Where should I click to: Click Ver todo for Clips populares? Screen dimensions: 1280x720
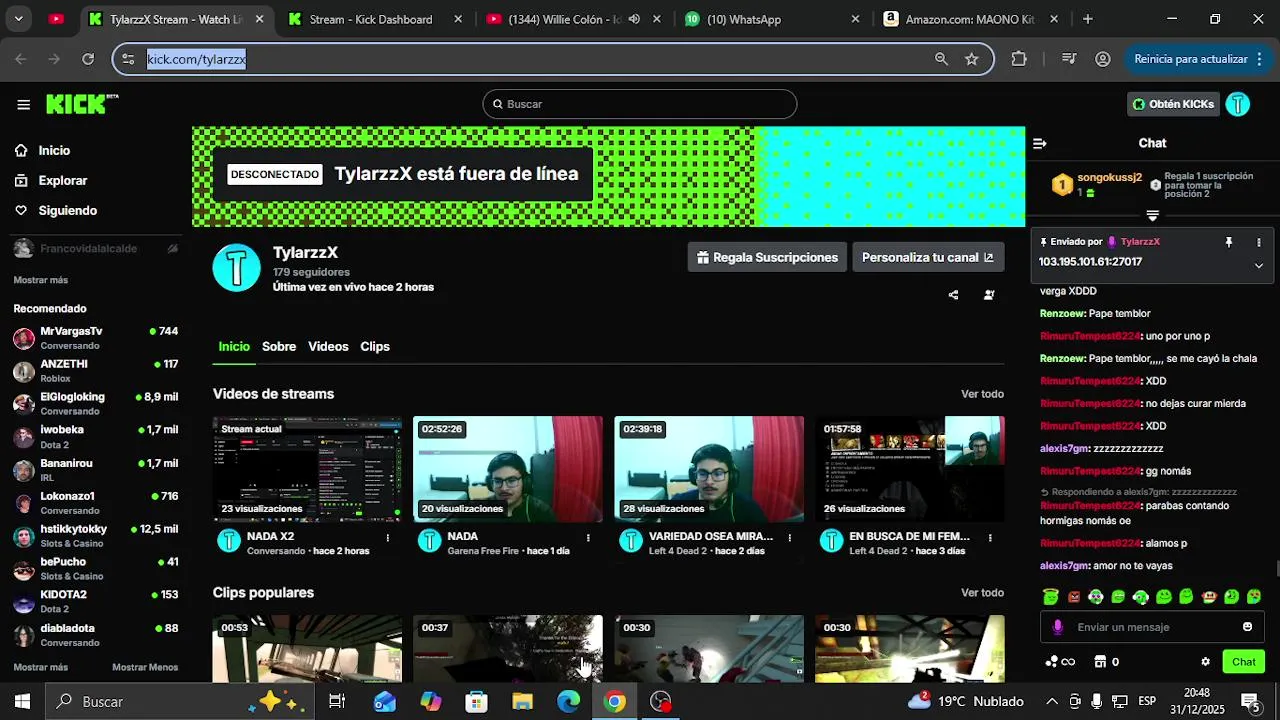[x=982, y=593]
